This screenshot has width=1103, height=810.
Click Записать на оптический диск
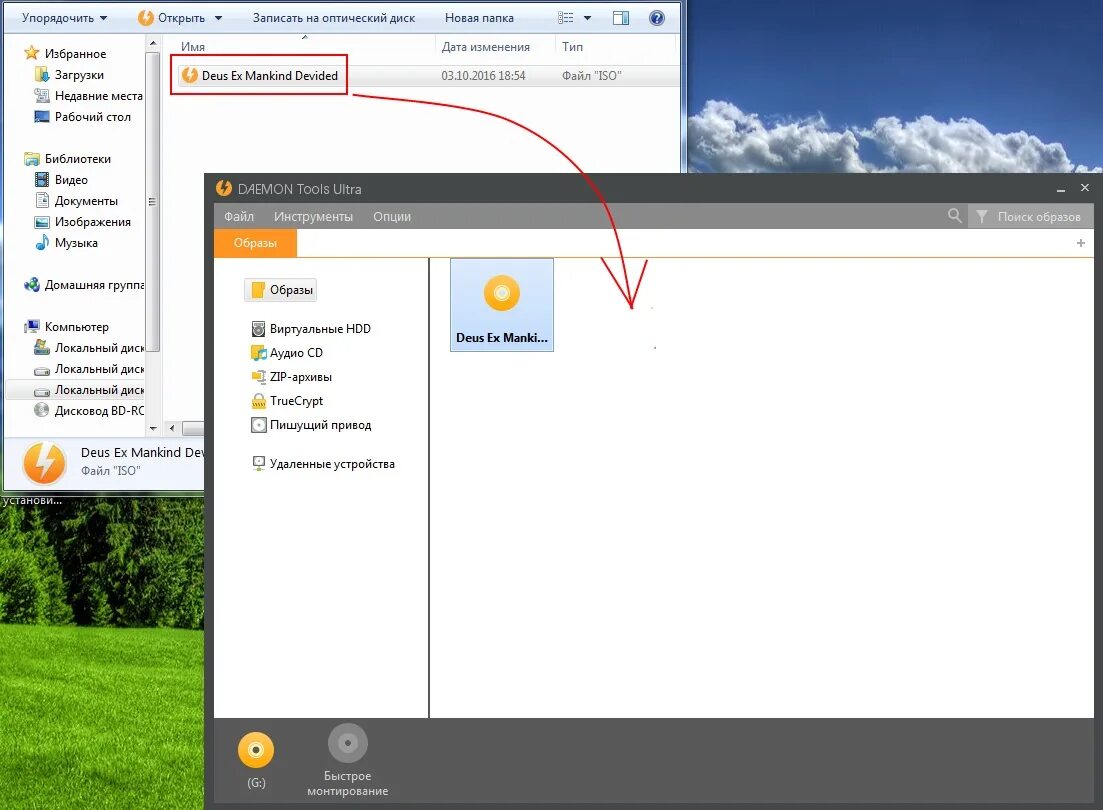click(x=333, y=18)
